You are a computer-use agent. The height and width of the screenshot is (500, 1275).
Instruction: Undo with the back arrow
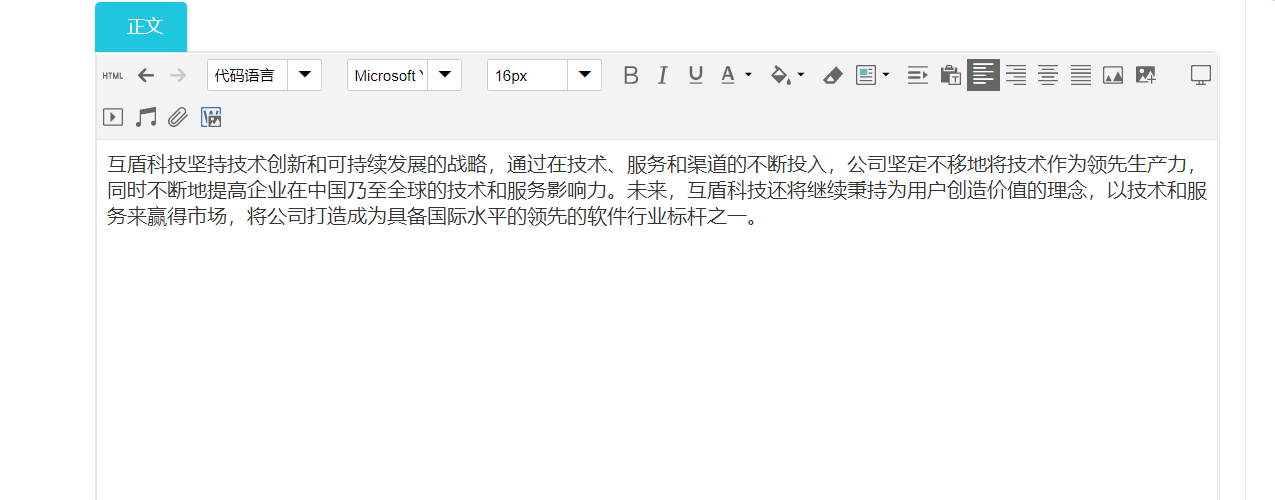pyautogui.click(x=146, y=75)
